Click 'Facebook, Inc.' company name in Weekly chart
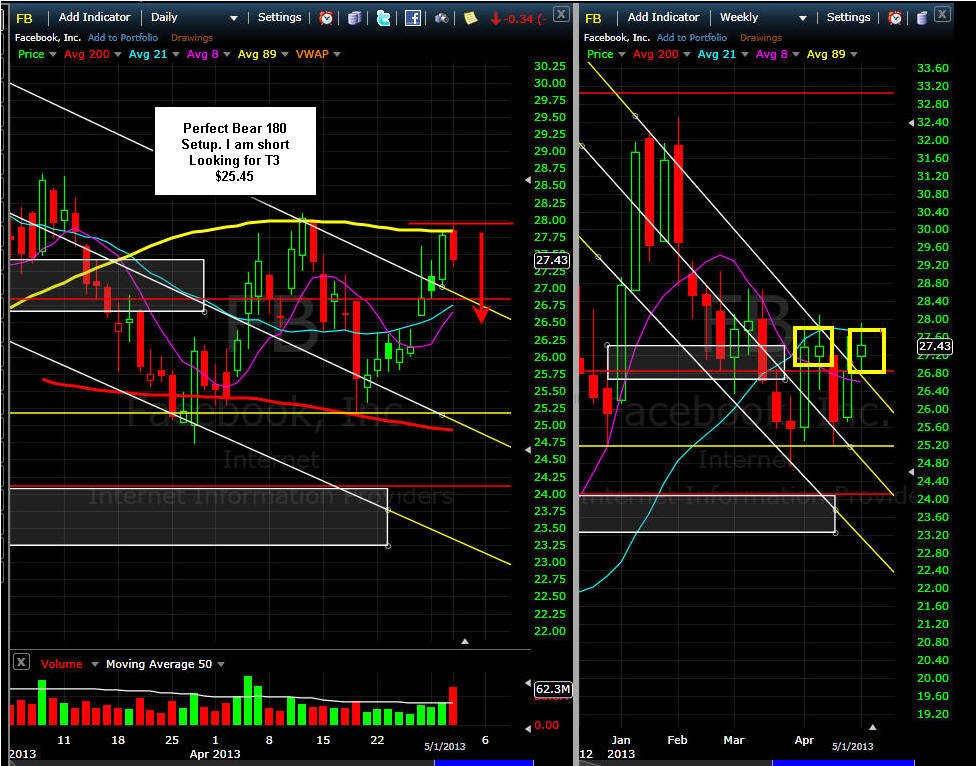This screenshot has width=976, height=766. click(x=617, y=38)
